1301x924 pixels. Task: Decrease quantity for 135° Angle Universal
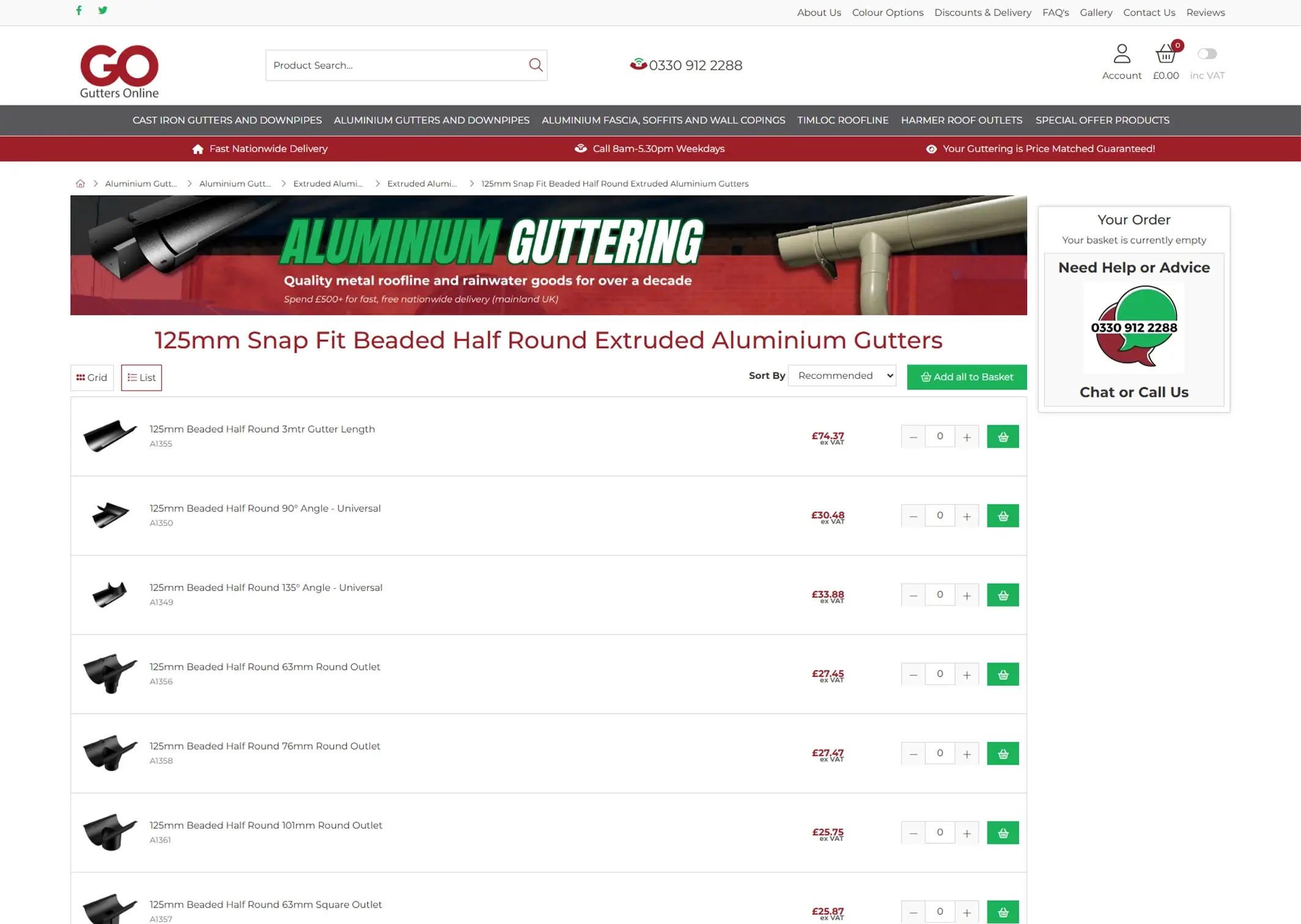coord(913,595)
